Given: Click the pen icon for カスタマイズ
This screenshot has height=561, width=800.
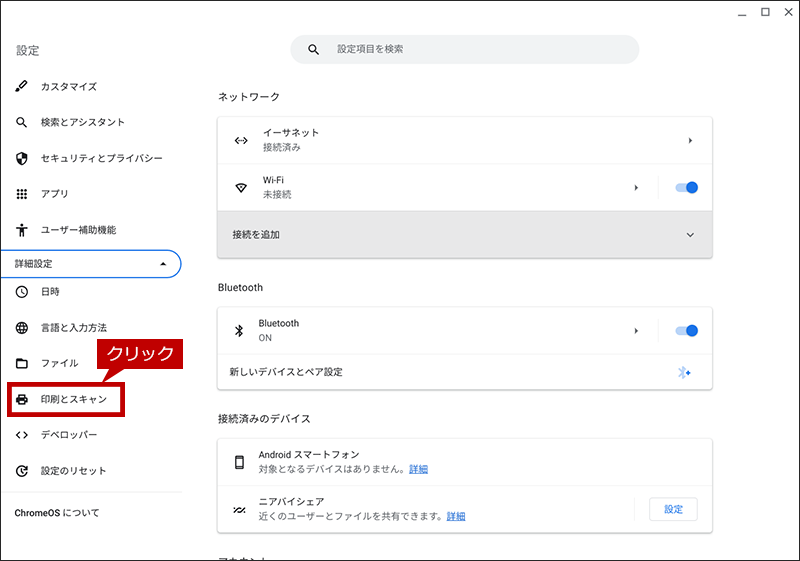Looking at the screenshot, I should 21,86.
